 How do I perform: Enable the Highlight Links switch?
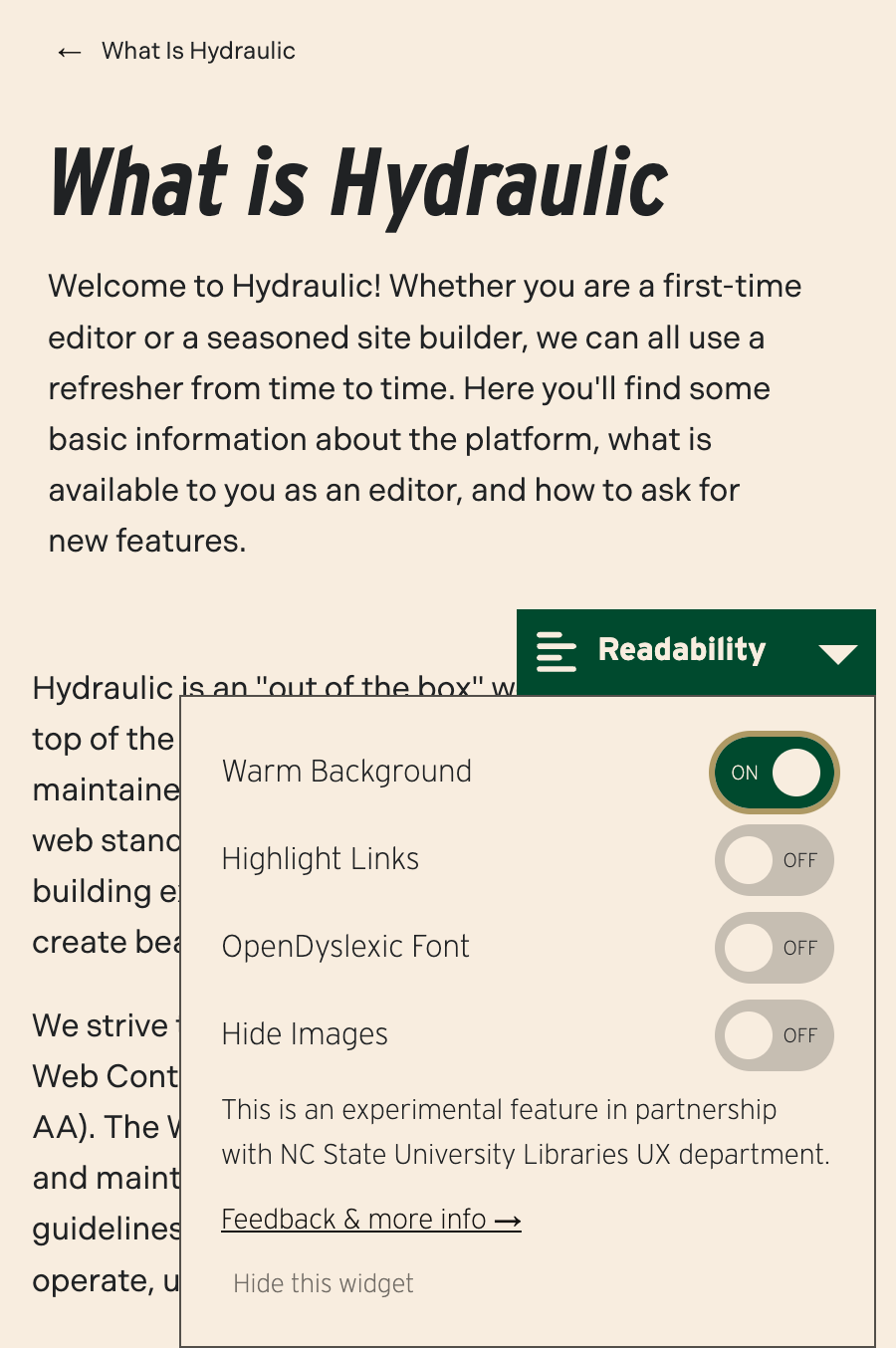click(775, 860)
